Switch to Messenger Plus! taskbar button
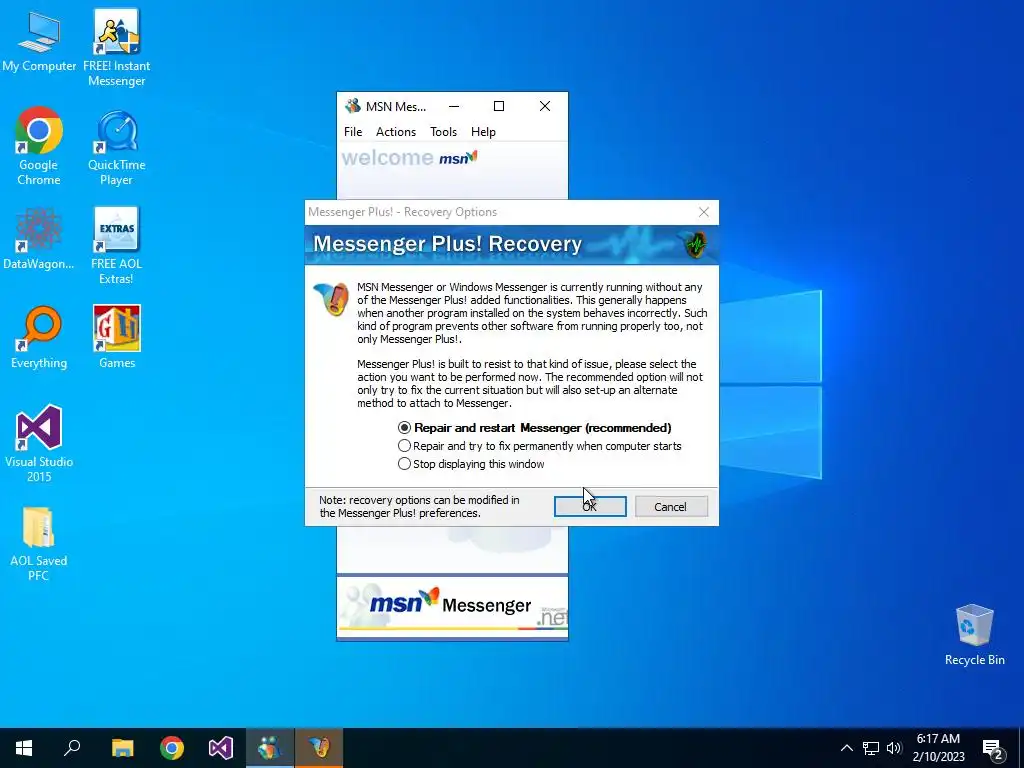 [319, 748]
